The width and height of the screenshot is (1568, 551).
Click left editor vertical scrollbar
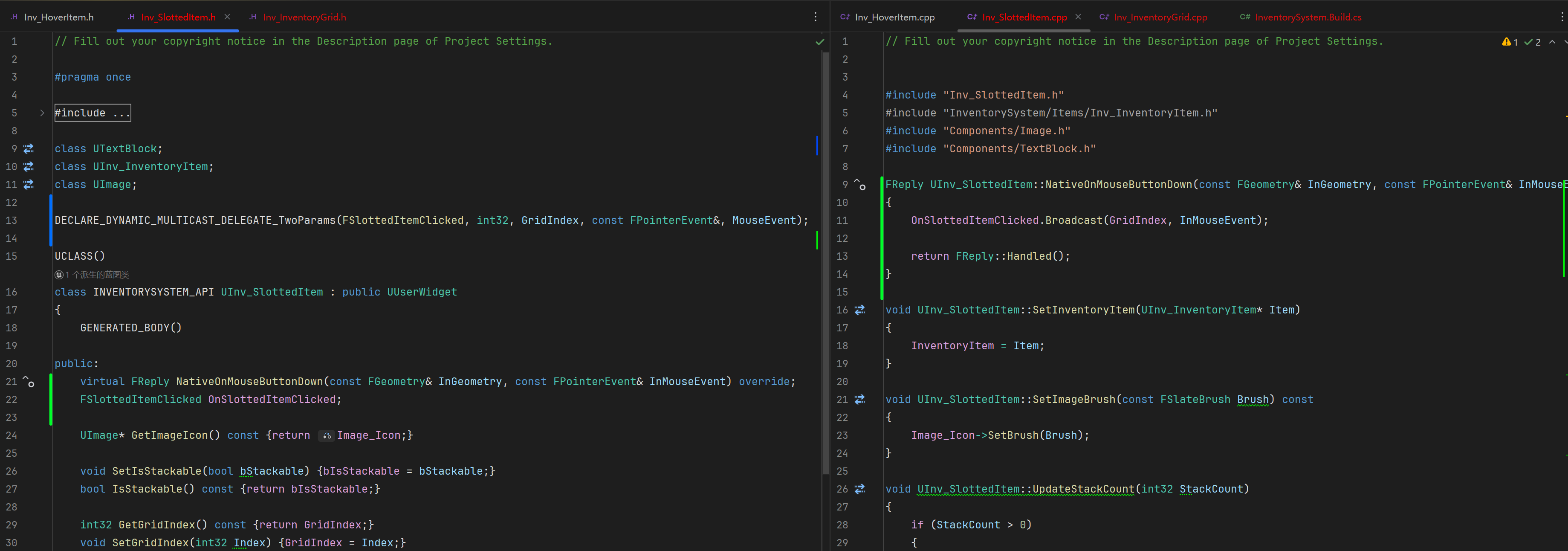[x=825, y=262]
